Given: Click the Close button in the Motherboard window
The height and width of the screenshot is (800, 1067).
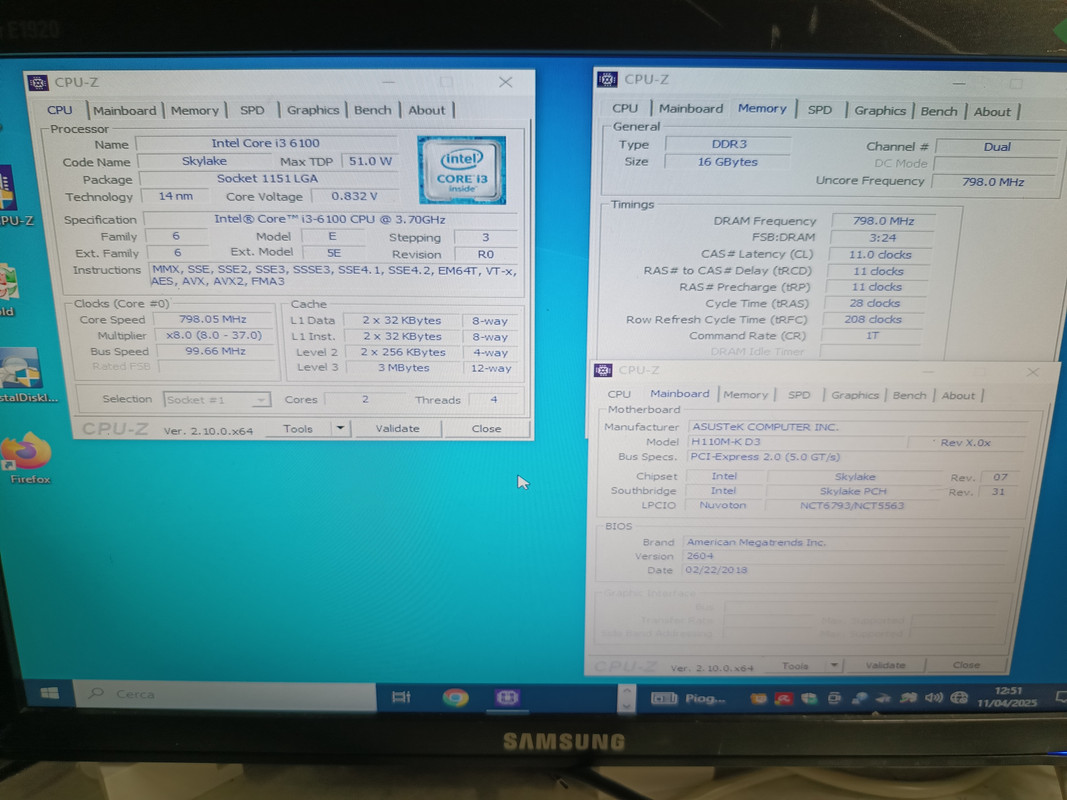Looking at the screenshot, I should click(966, 665).
